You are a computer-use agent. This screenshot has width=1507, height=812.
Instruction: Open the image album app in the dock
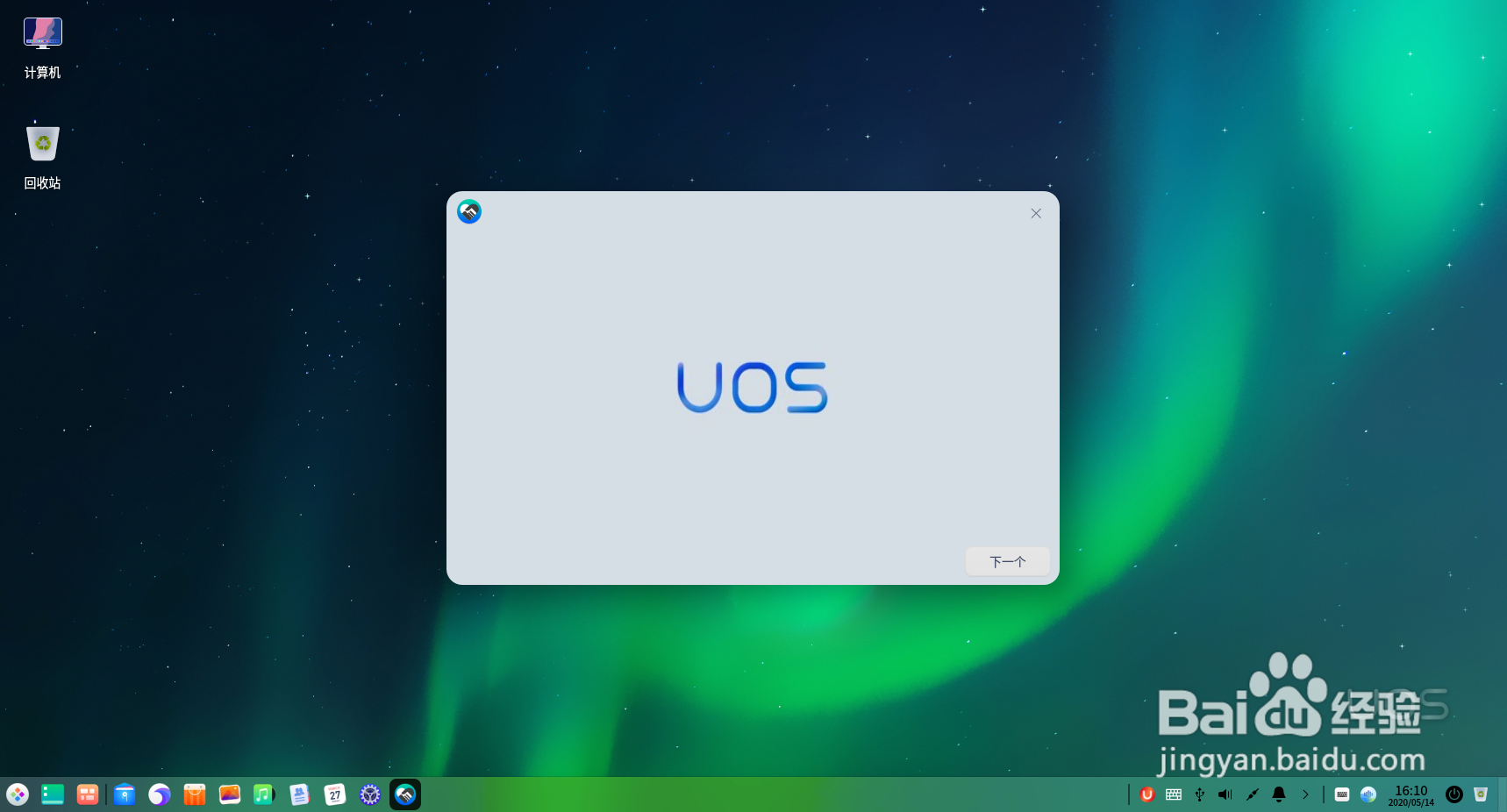click(x=230, y=794)
